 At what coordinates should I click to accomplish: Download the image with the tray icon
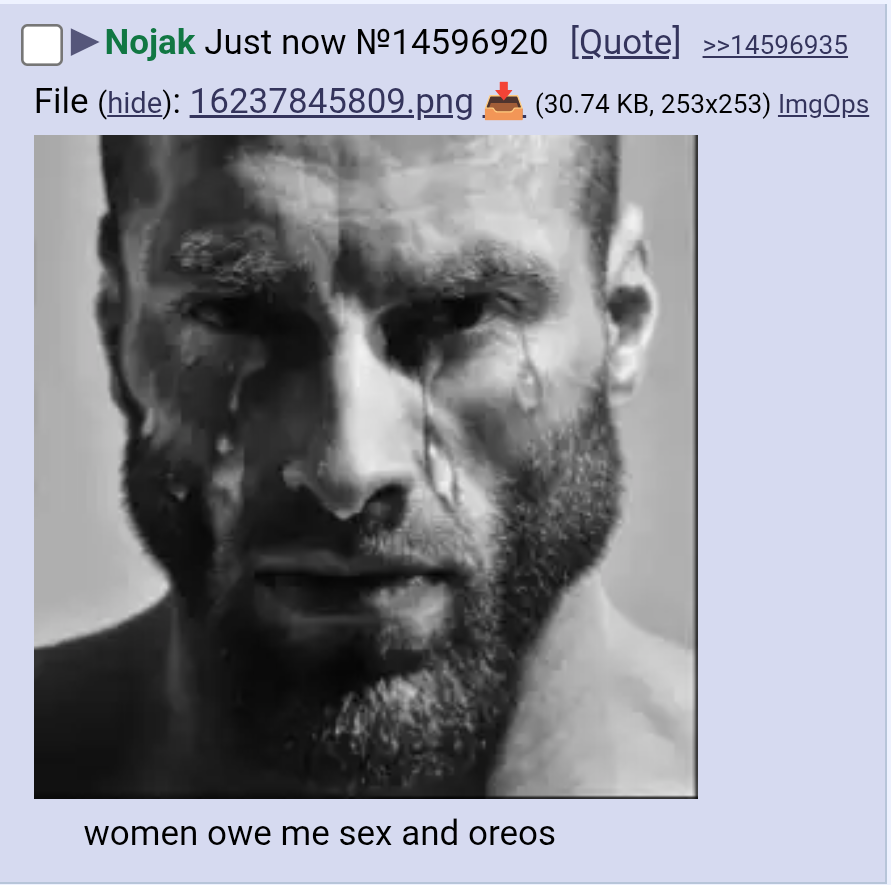pos(503,101)
